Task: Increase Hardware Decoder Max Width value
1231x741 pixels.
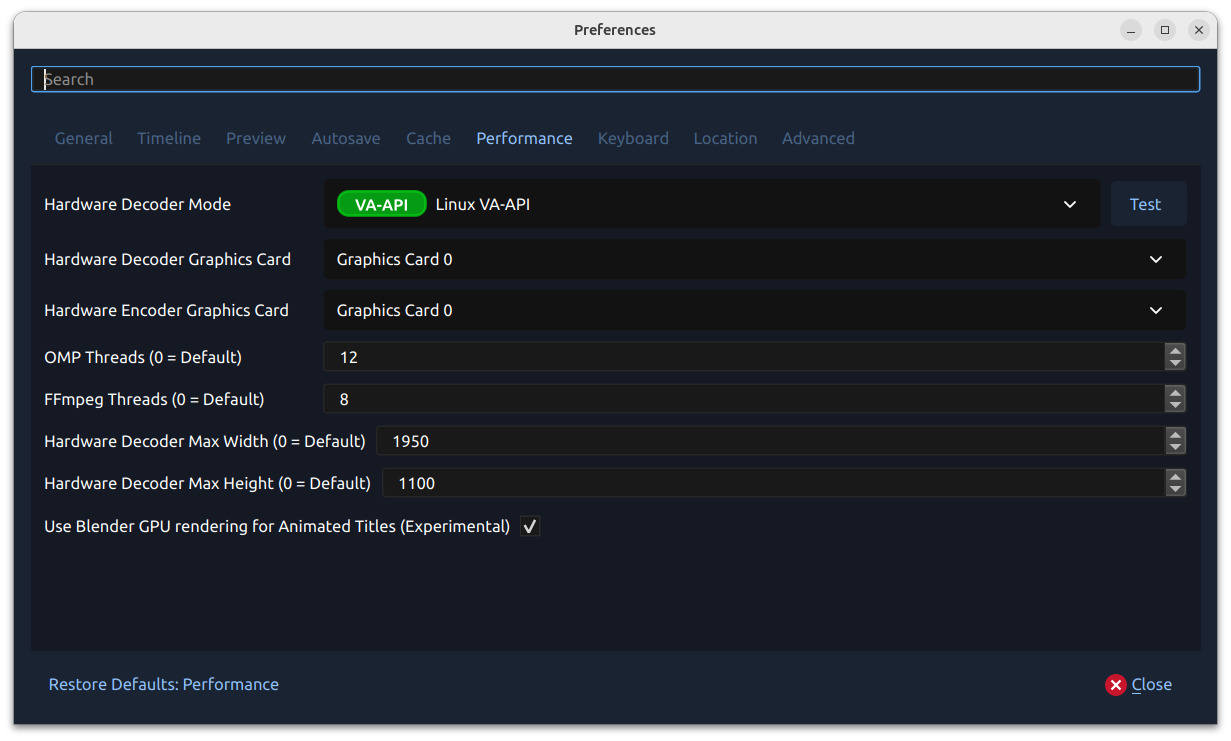Action: [x=1176, y=434]
